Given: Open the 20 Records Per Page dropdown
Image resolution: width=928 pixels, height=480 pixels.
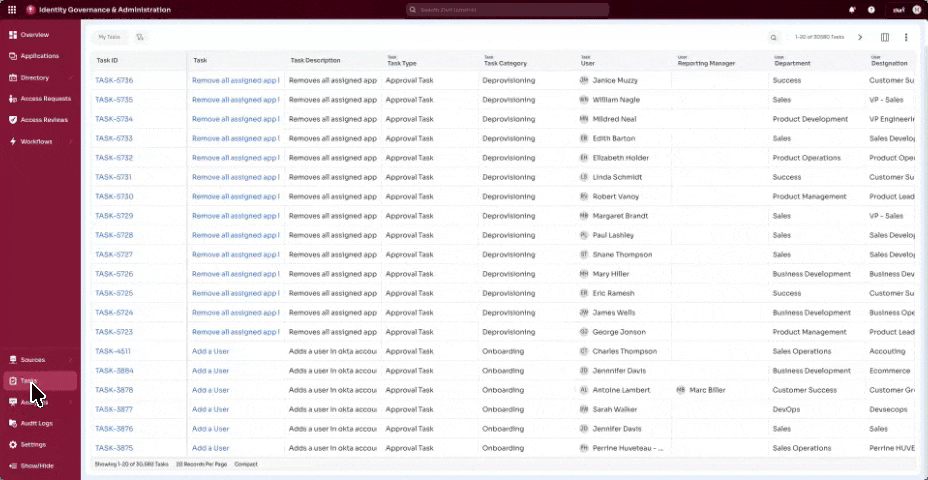Looking at the screenshot, I should (x=201, y=465).
